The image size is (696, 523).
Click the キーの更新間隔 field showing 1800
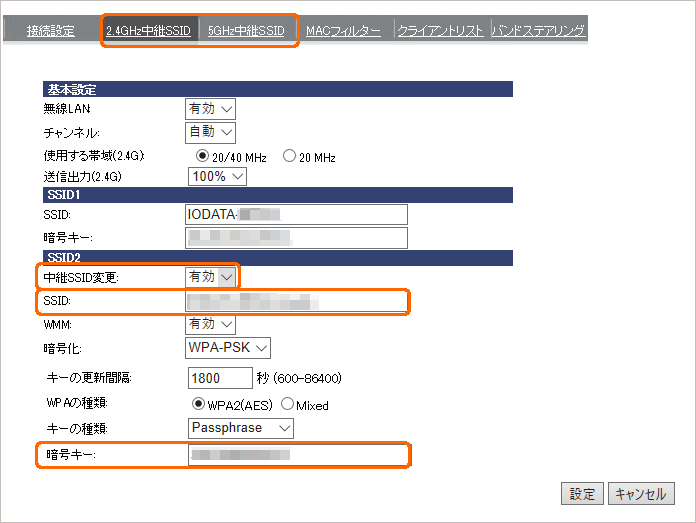220,378
